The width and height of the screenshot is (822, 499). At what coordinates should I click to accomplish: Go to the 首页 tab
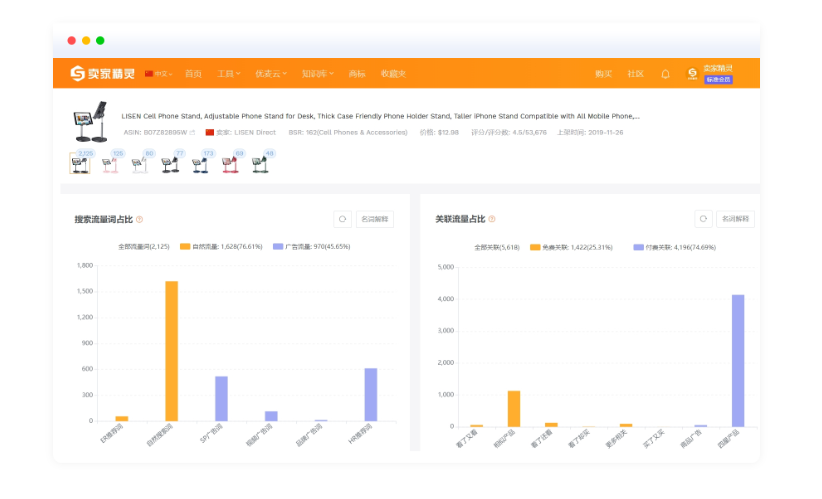193,74
